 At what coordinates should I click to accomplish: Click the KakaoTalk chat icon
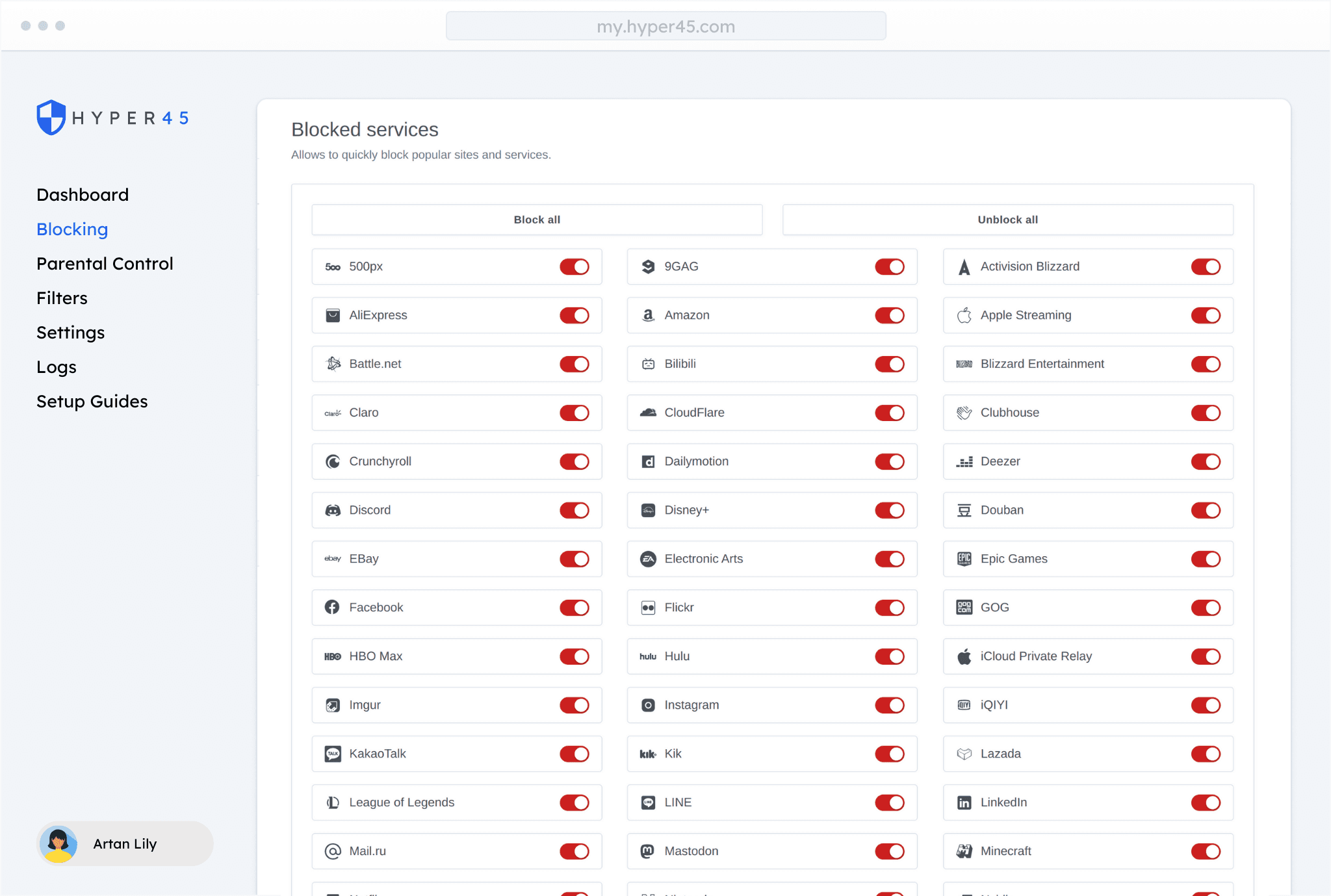(x=333, y=754)
